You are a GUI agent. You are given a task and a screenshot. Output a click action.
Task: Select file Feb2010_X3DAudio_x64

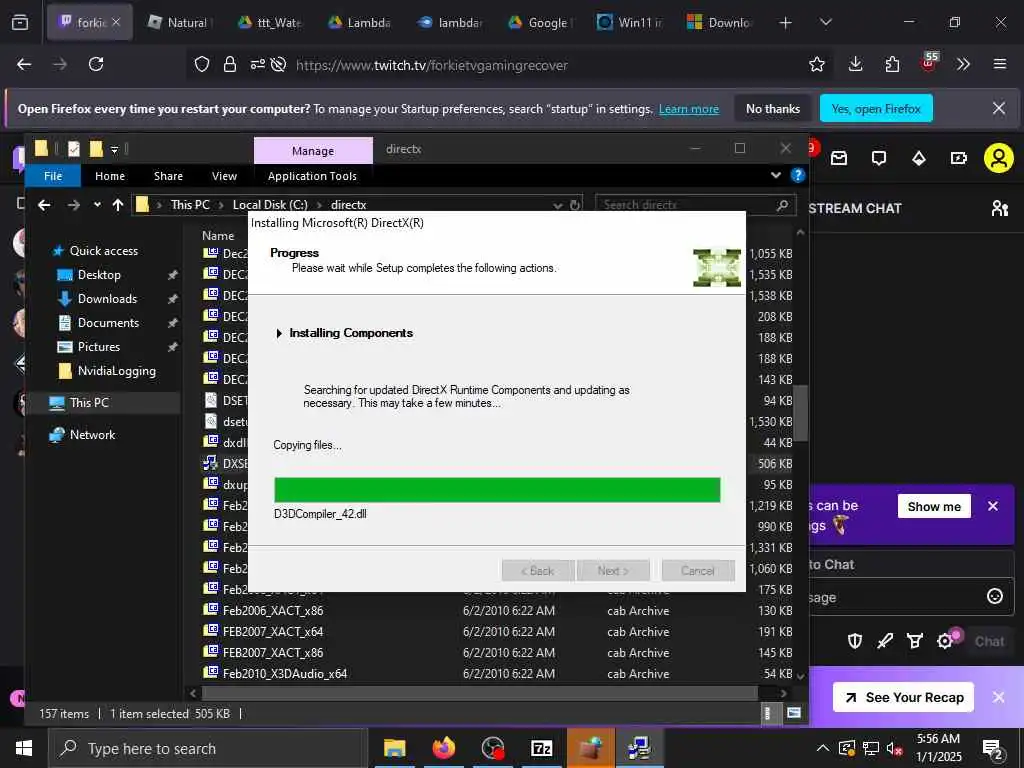[285, 673]
